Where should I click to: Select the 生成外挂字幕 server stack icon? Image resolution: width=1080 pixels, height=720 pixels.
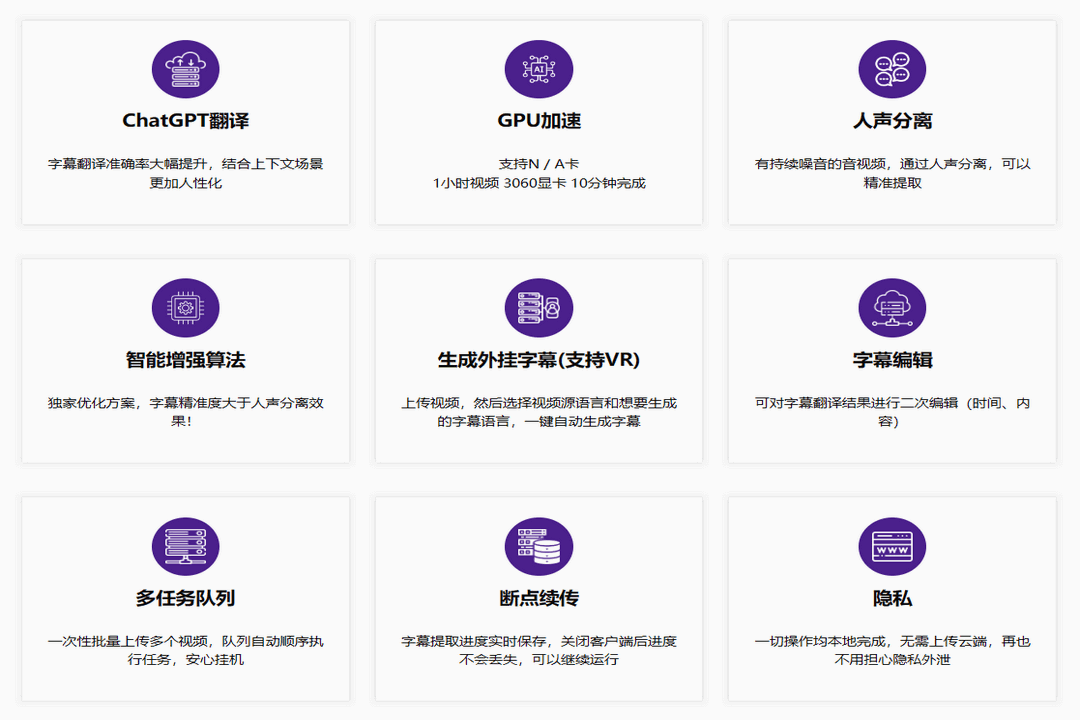pos(538,308)
